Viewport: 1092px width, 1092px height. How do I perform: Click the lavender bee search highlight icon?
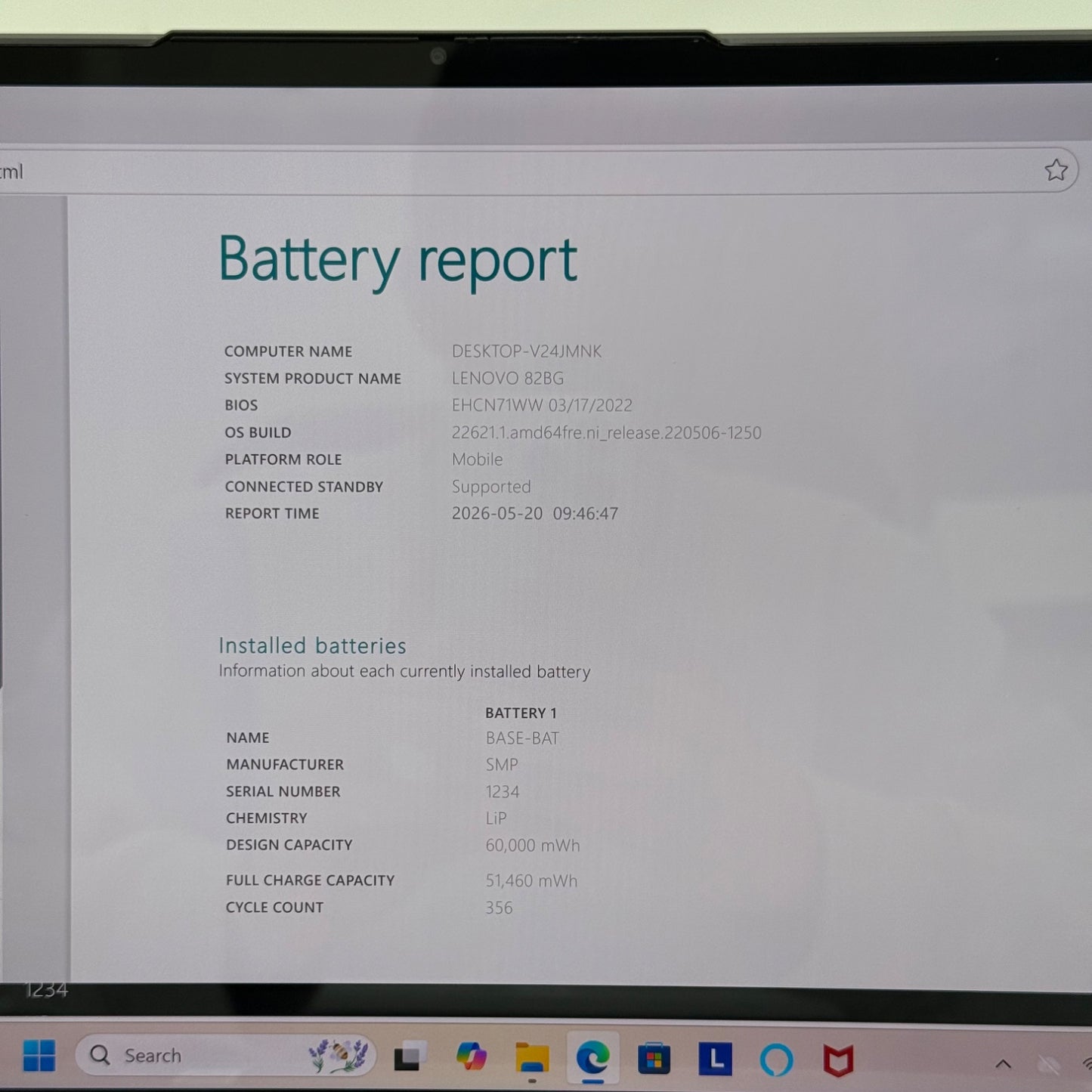pyautogui.click(x=338, y=1055)
